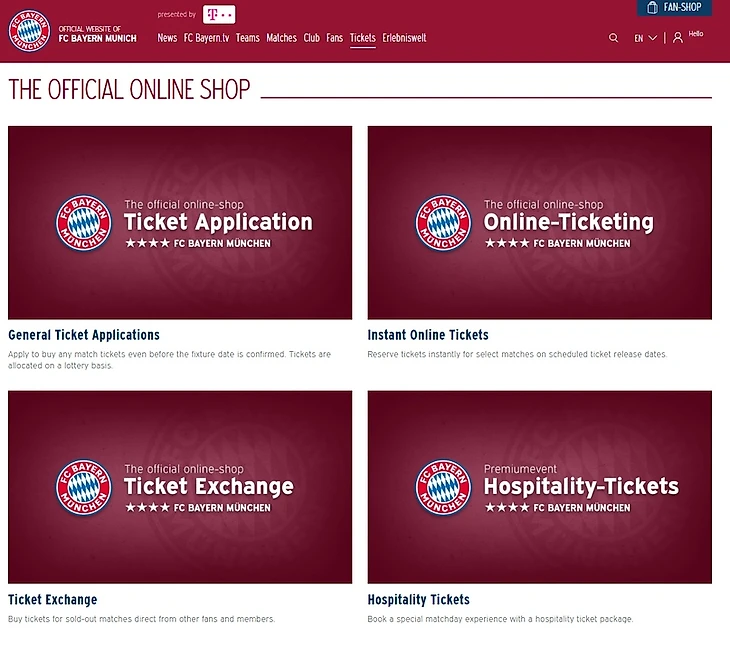Click the Telekom sponsor logo
730x646 pixels.
[x=219, y=14]
